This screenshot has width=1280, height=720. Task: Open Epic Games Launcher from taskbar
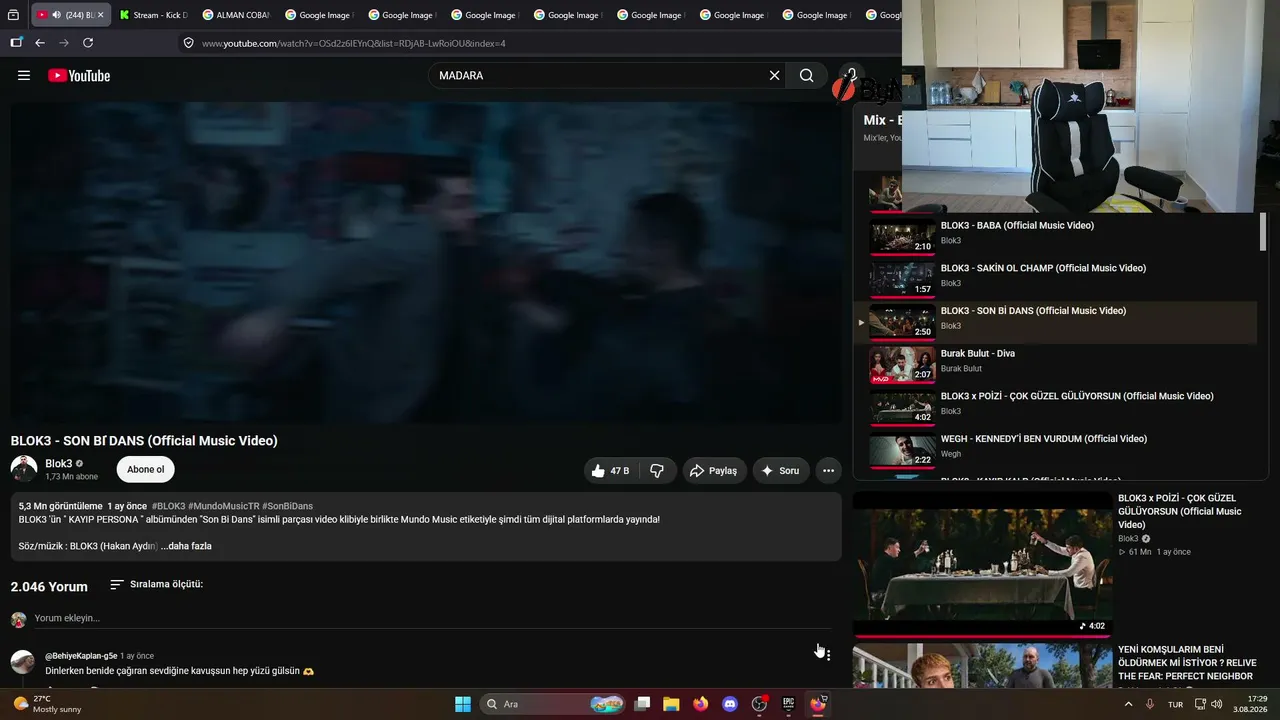788,704
